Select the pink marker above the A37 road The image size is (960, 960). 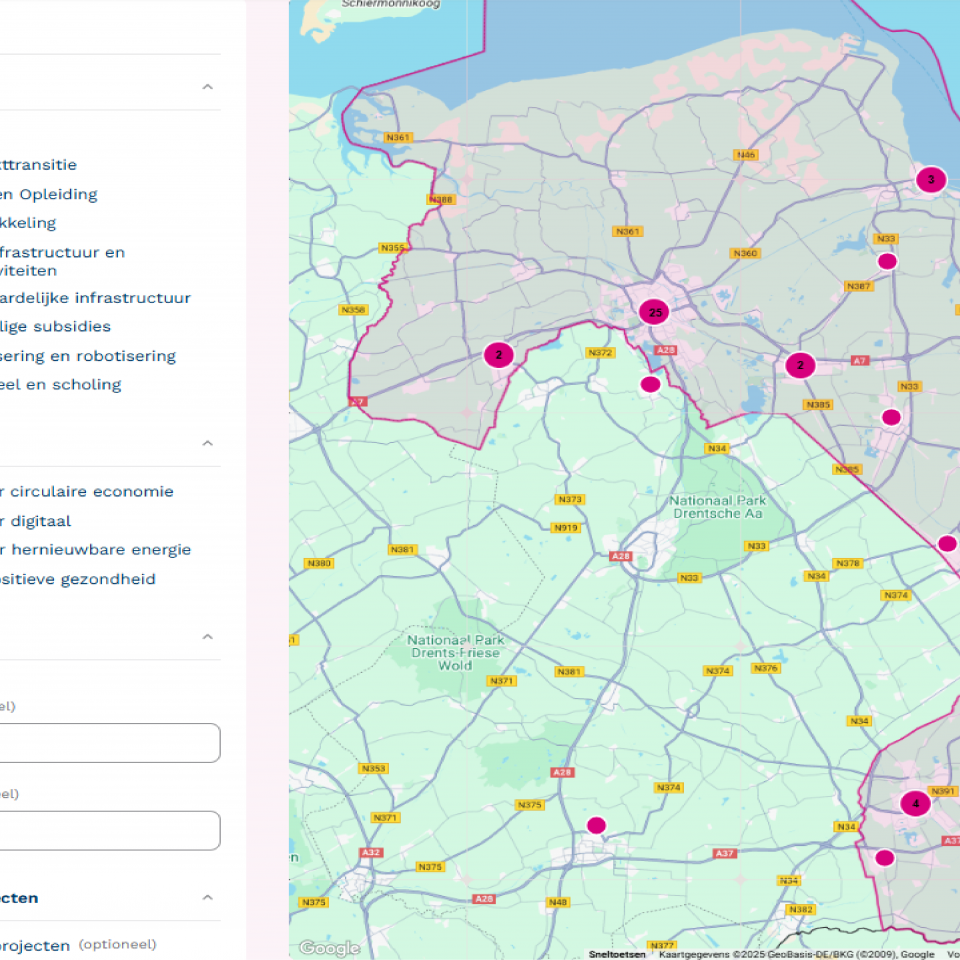click(596, 825)
